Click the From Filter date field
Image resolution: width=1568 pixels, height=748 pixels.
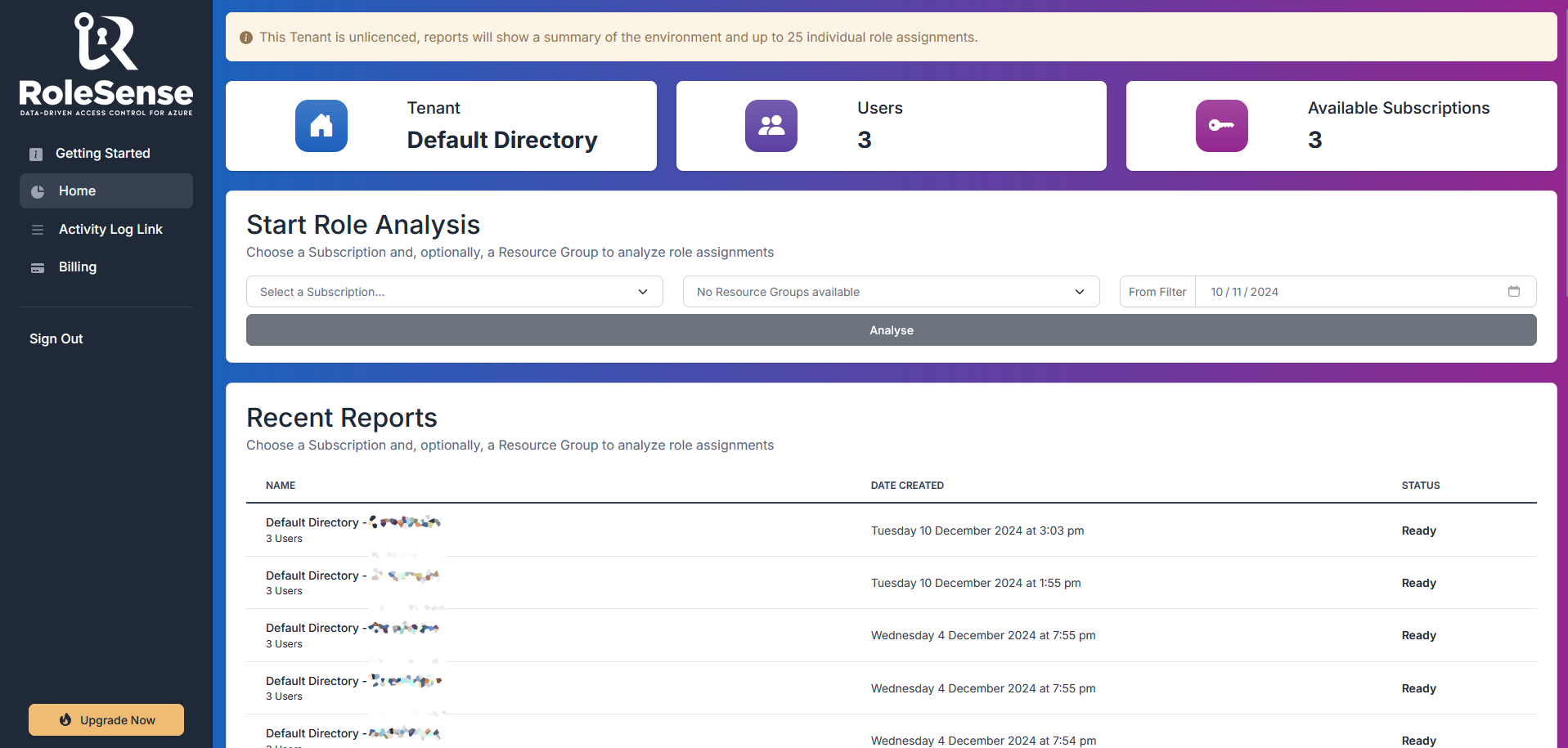[x=1365, y=292]
